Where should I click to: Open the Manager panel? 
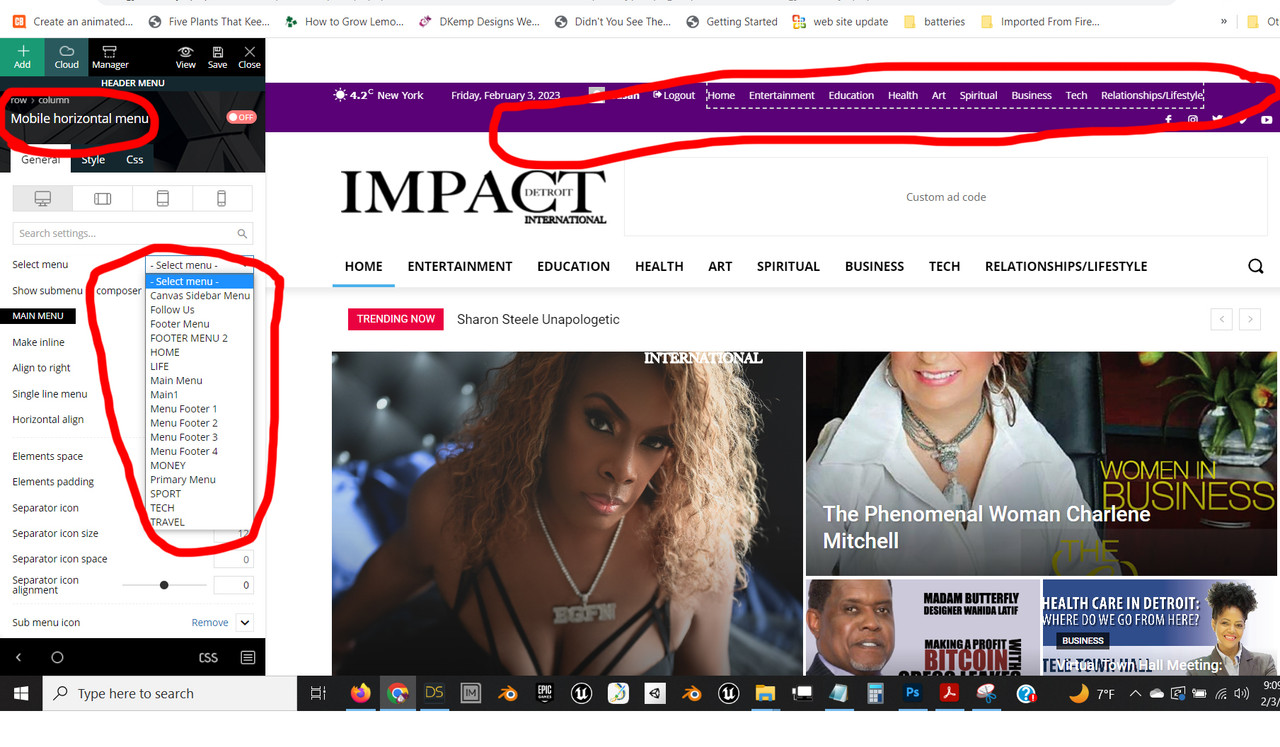coord(110,57)
